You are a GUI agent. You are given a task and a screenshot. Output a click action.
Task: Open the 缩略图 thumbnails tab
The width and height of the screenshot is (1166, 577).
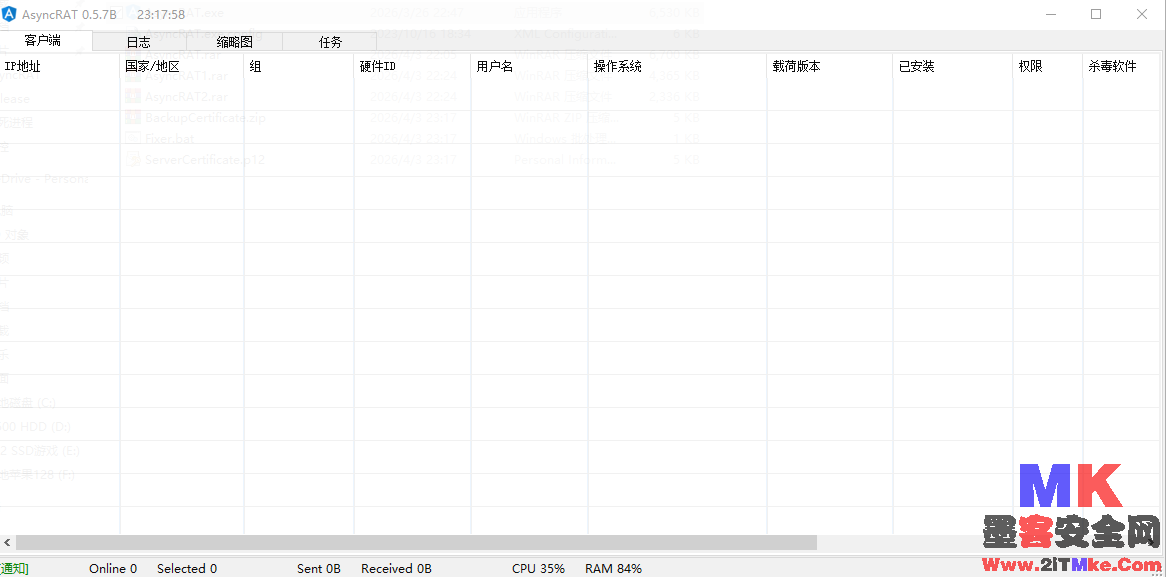click(x=234, y=42)
